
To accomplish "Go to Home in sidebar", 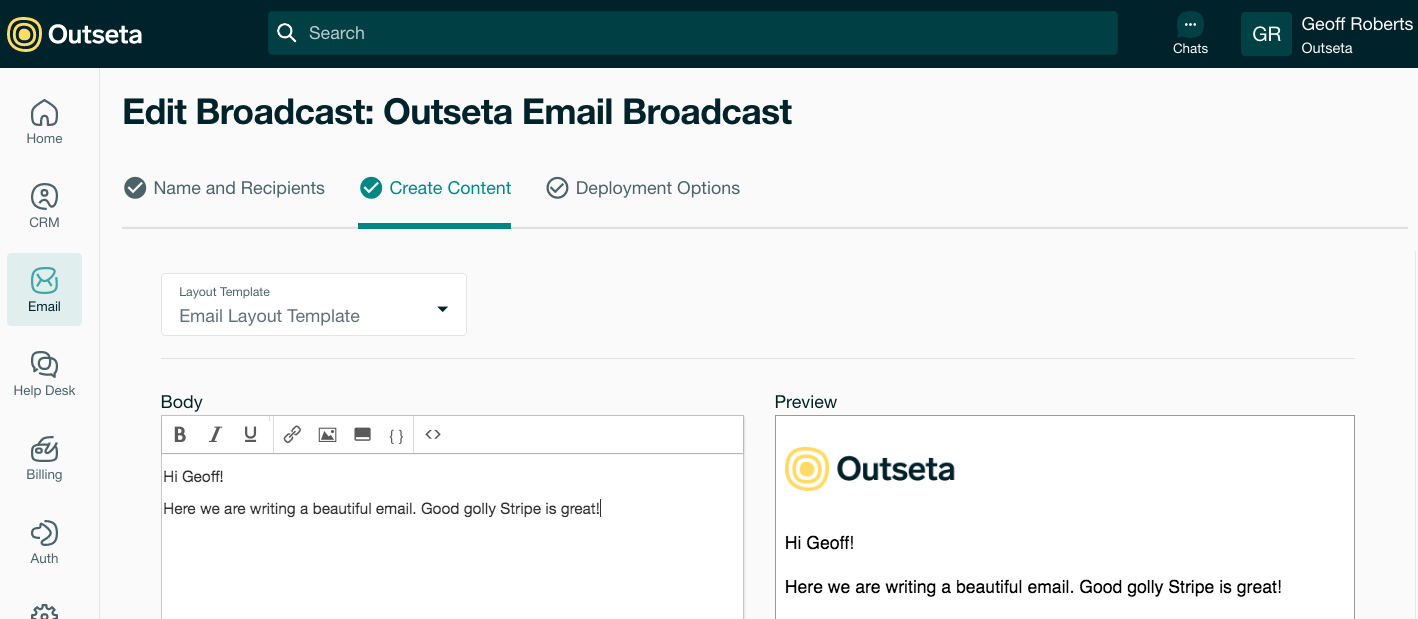I will (x=44, y=122).
